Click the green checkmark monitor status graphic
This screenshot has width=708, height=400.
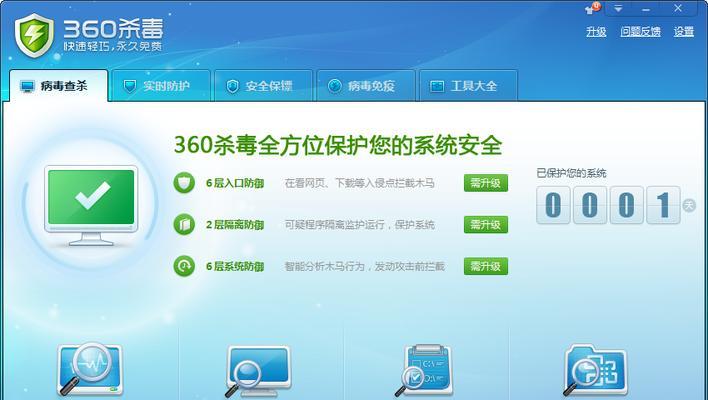click(x=91, y=205)
